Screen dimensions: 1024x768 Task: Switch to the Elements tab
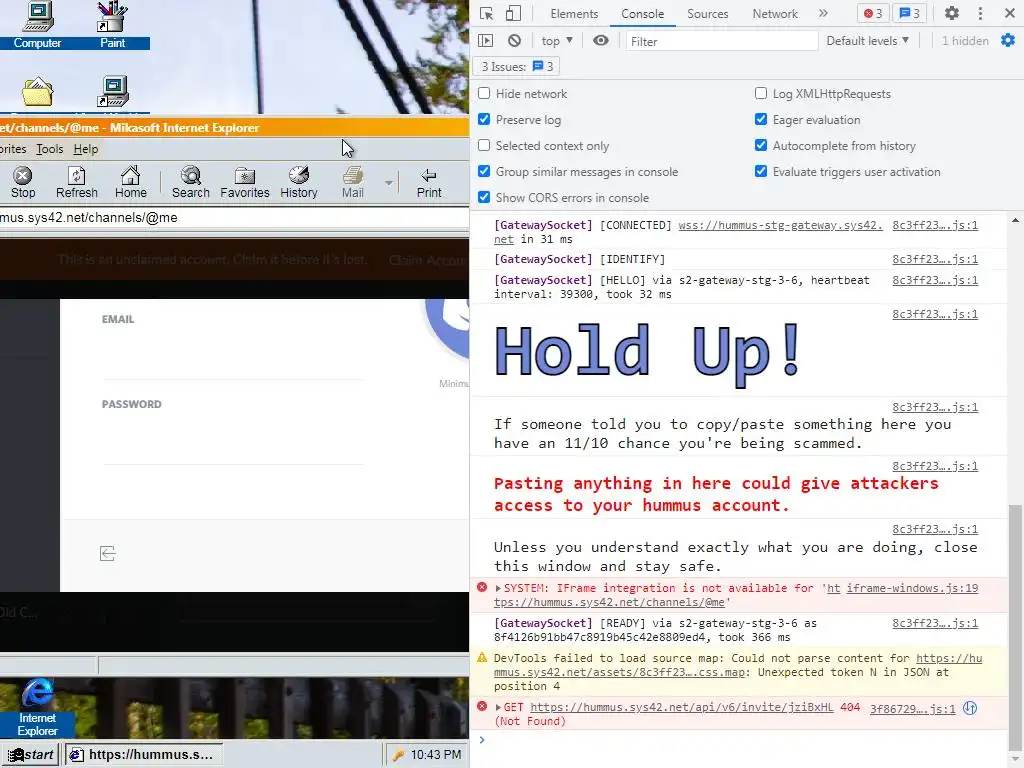click(x=574, y=14)
